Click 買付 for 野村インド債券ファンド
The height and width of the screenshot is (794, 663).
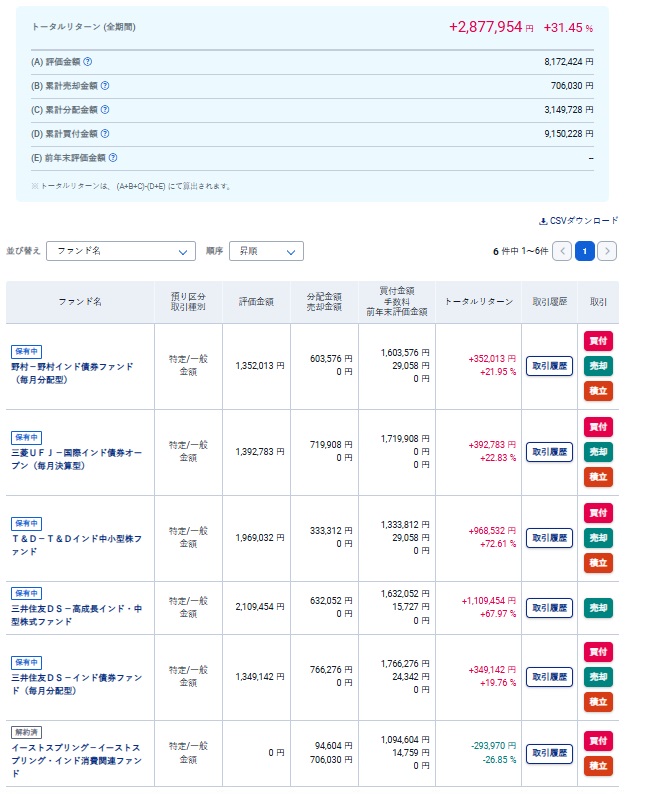pyautogui.click(x=598, y=341)
